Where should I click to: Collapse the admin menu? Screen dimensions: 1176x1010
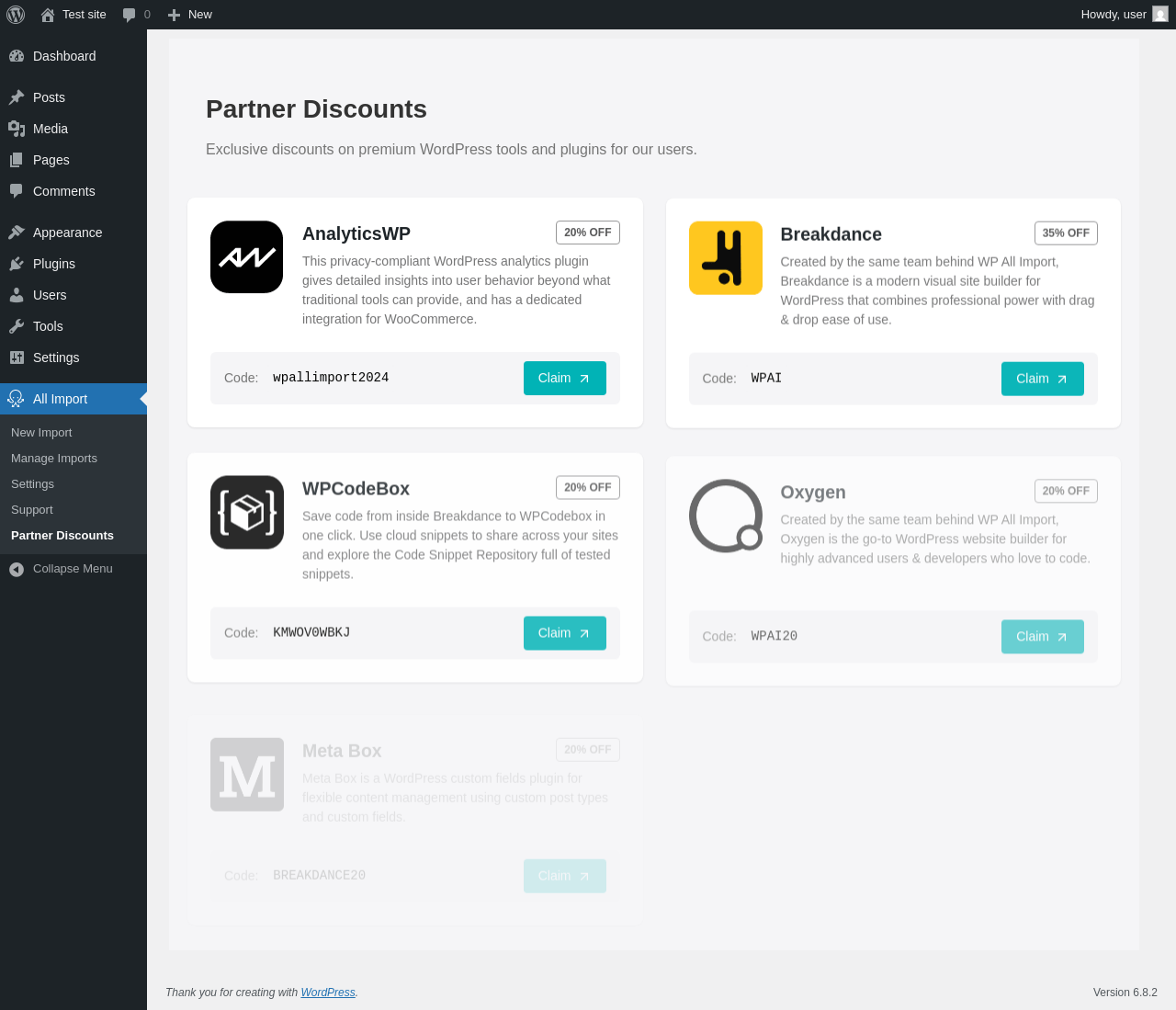73,569
